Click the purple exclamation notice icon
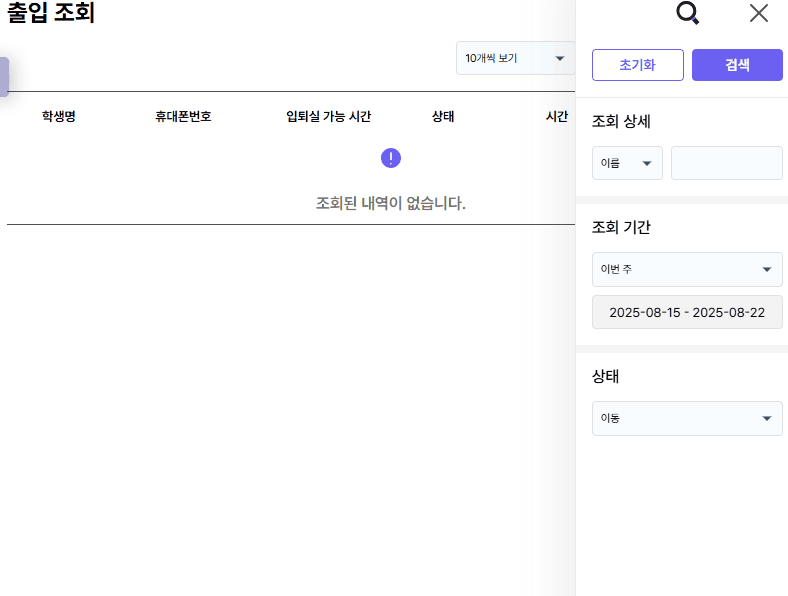This screenshot has width=788, height=596. tap(391, 158)
